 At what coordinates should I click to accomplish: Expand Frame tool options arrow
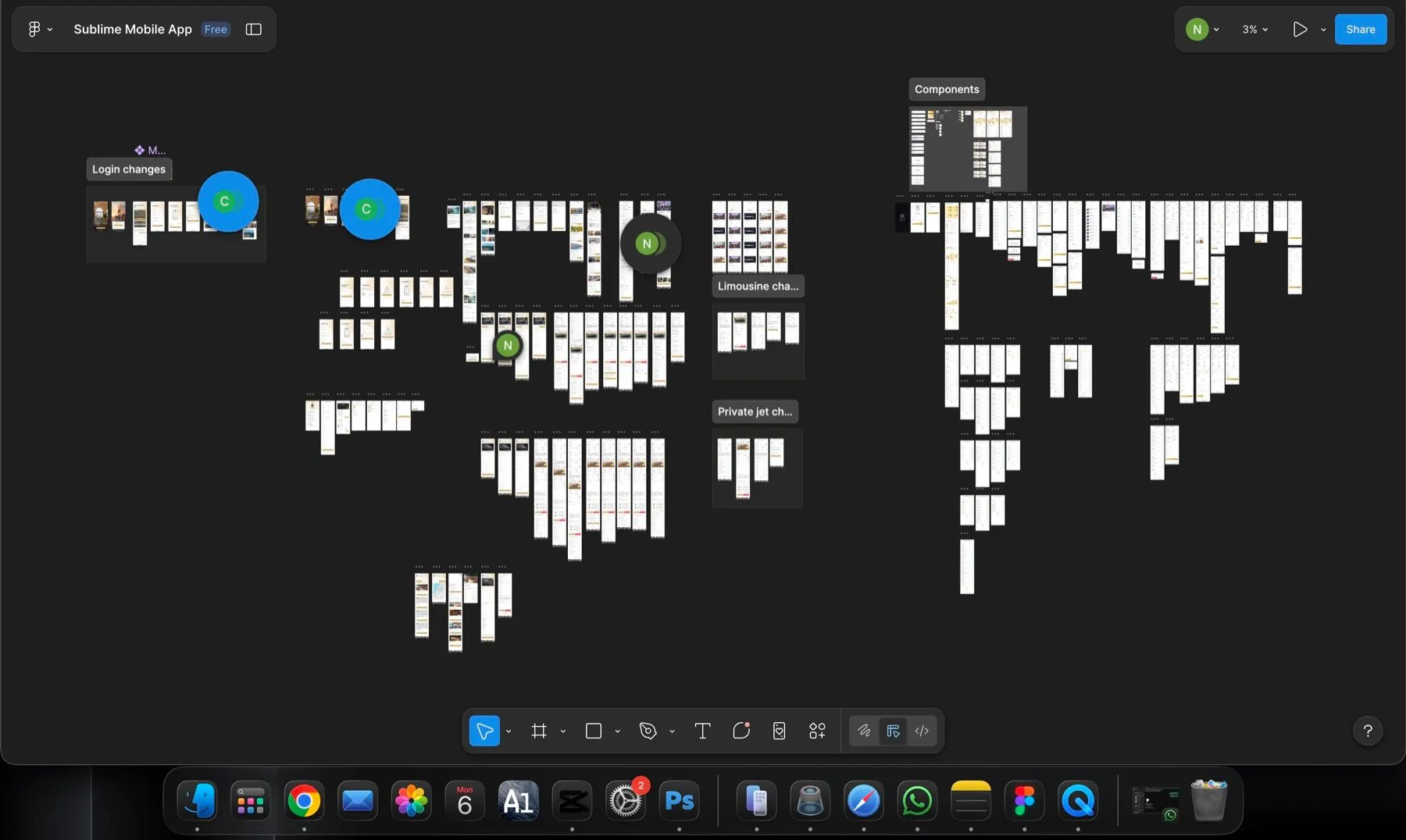click(562, 731)
